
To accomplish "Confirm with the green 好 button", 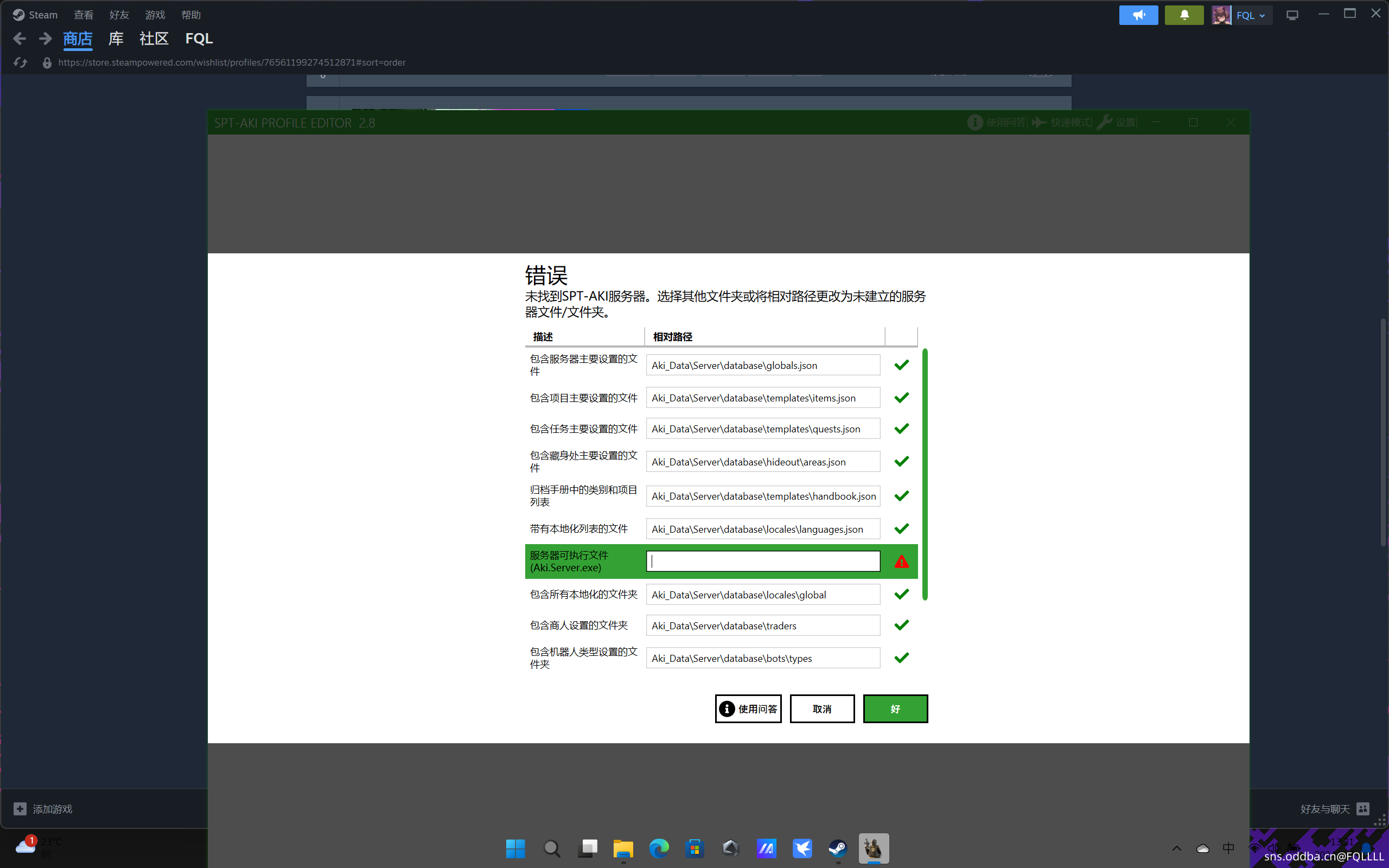I will [895, 709].
